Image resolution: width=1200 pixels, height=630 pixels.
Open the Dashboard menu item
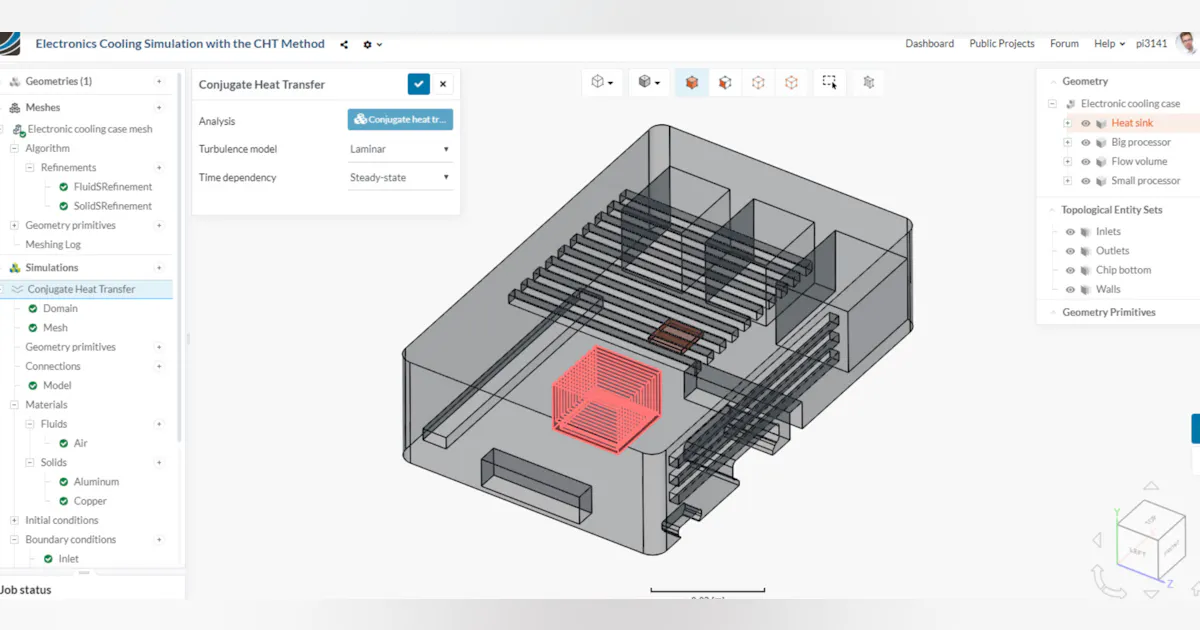(930, 44)
